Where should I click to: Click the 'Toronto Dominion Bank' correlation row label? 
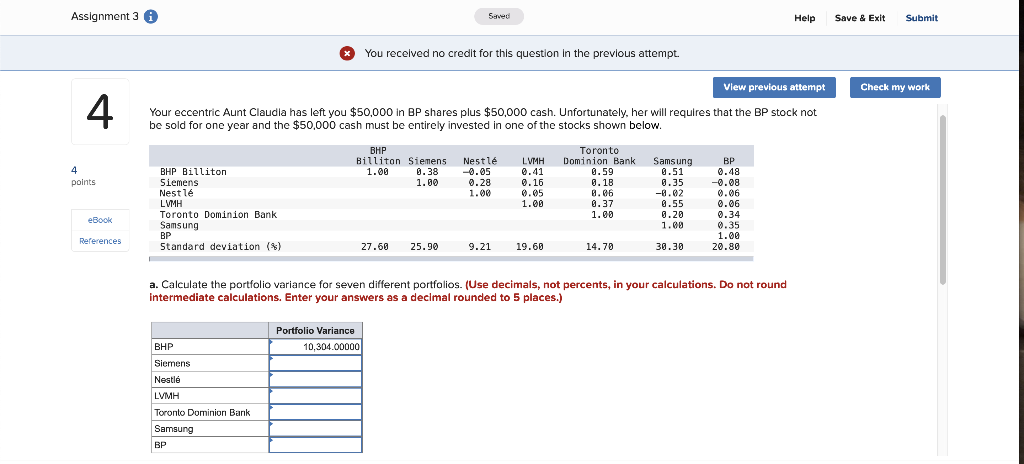218,214
